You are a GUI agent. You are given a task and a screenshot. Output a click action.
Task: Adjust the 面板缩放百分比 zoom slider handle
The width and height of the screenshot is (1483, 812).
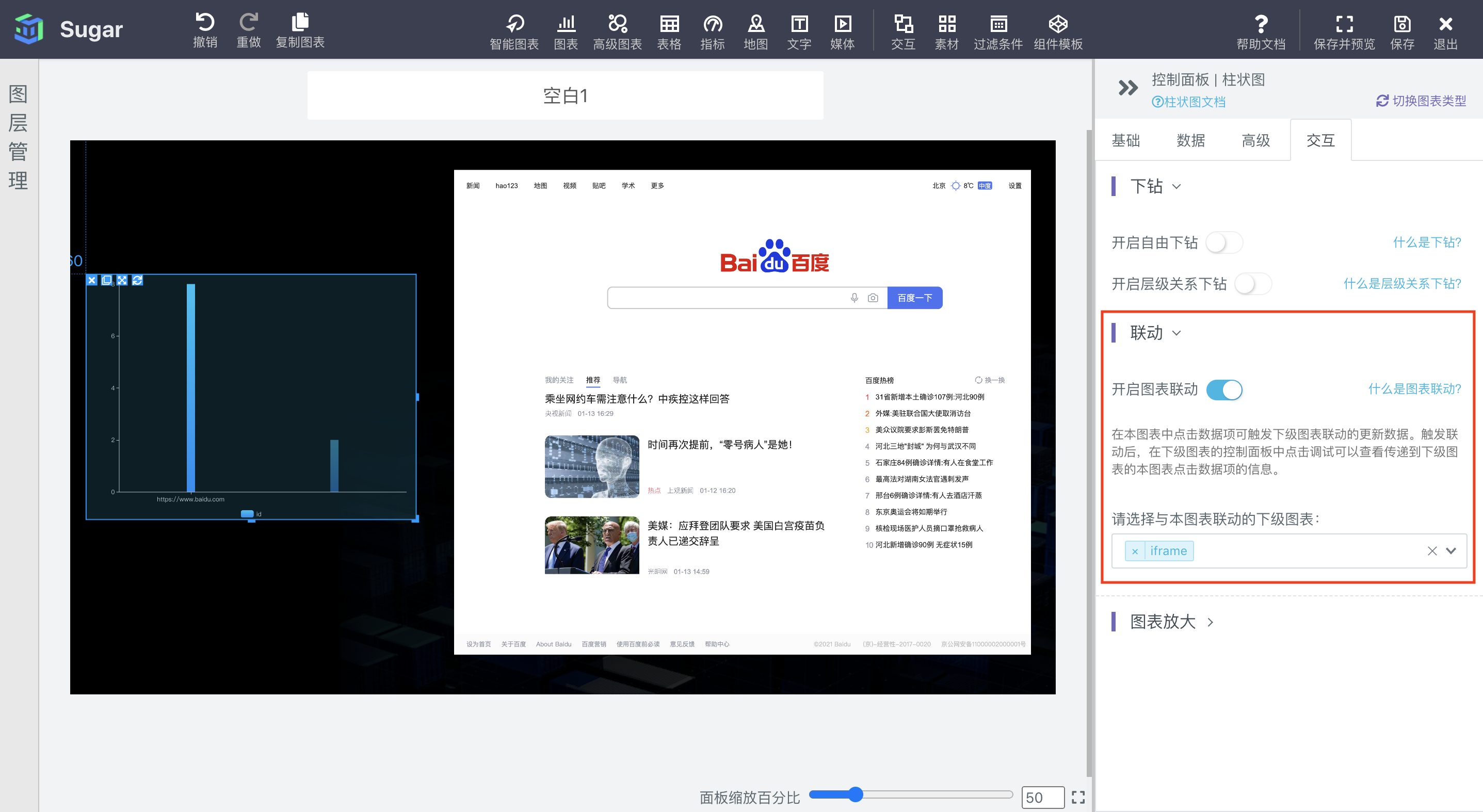point(856,794)
